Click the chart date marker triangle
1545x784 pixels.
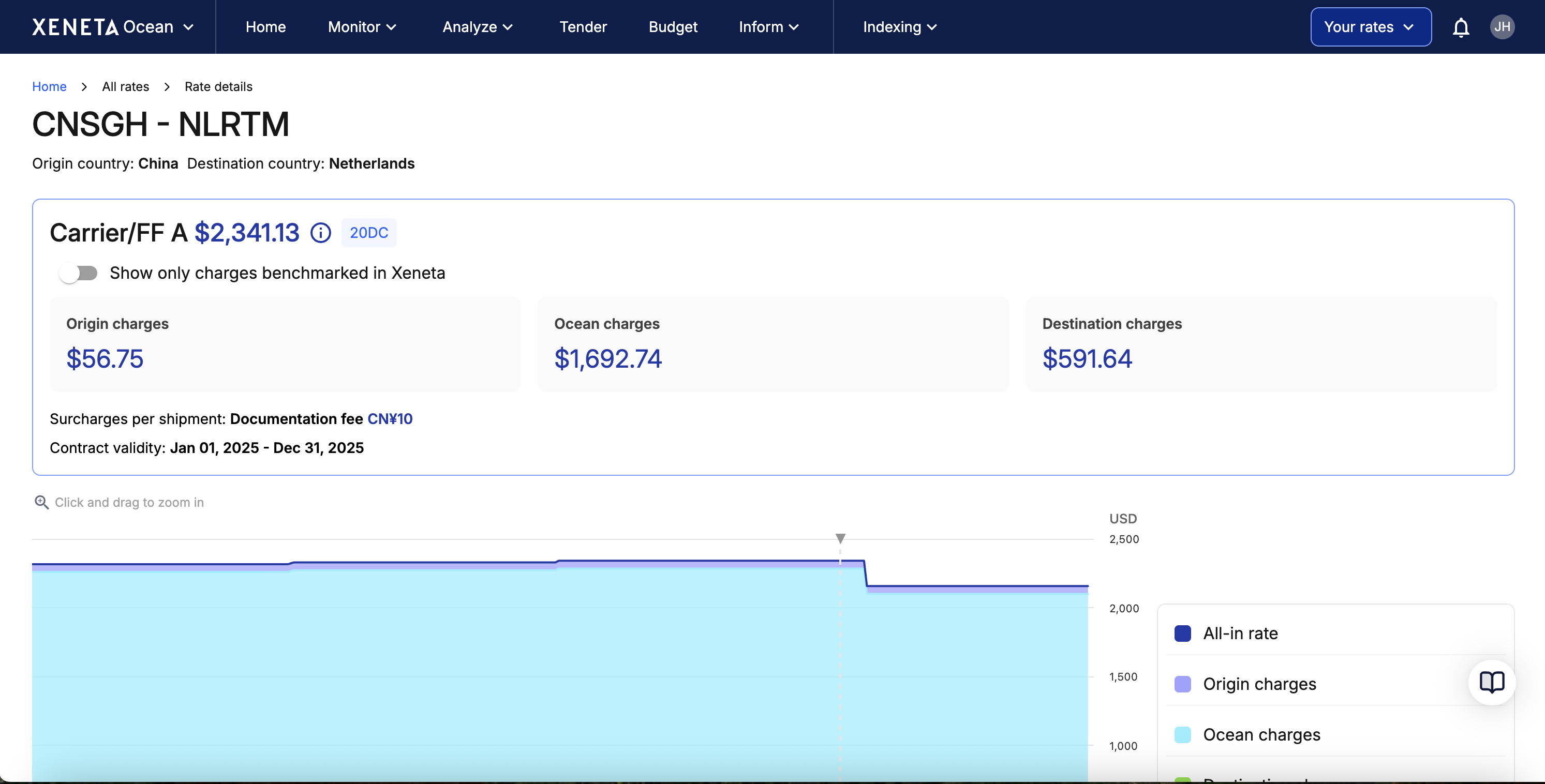tap(840, 538)
